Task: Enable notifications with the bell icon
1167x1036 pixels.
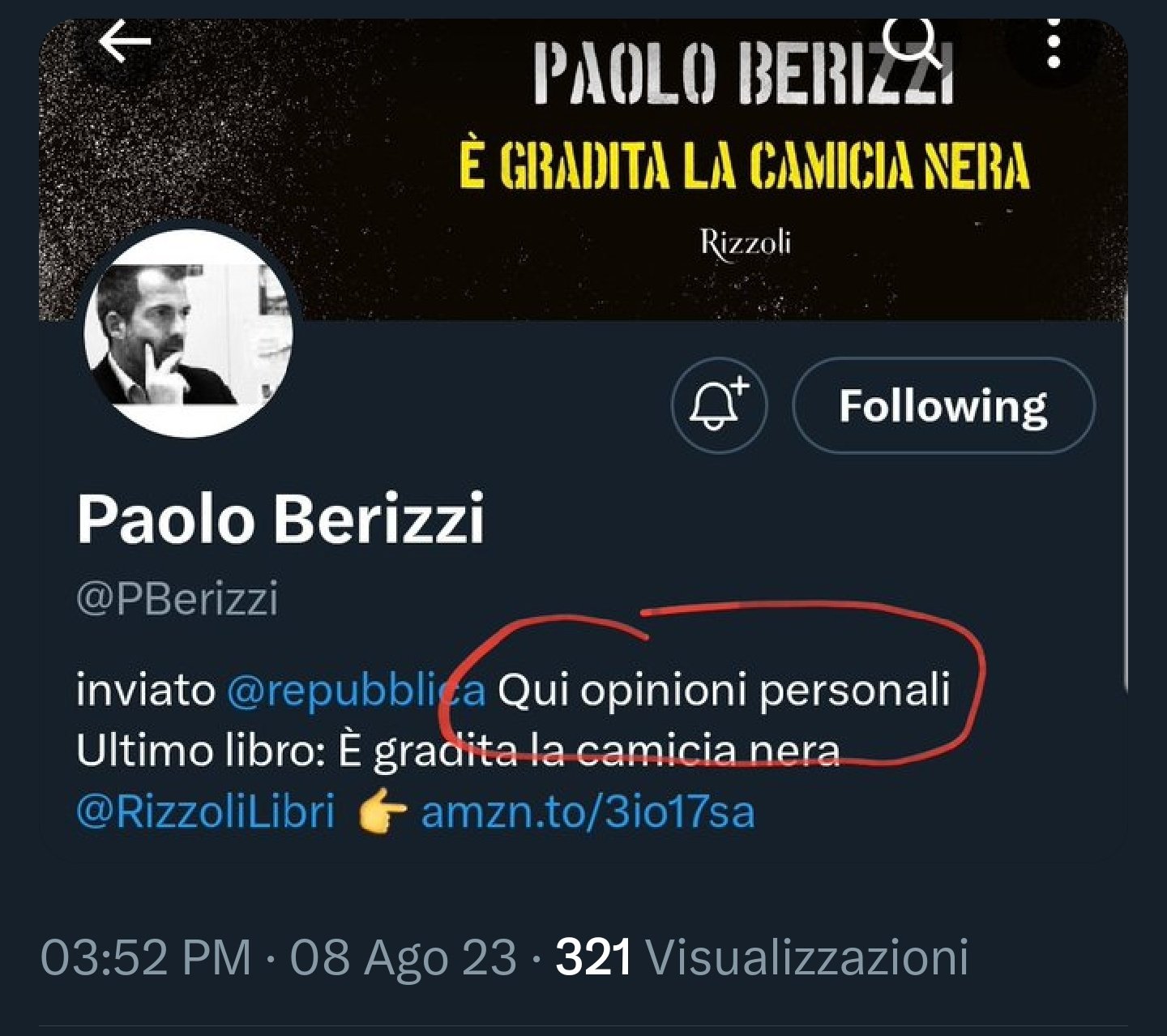Action: click(x=719, y=405)
